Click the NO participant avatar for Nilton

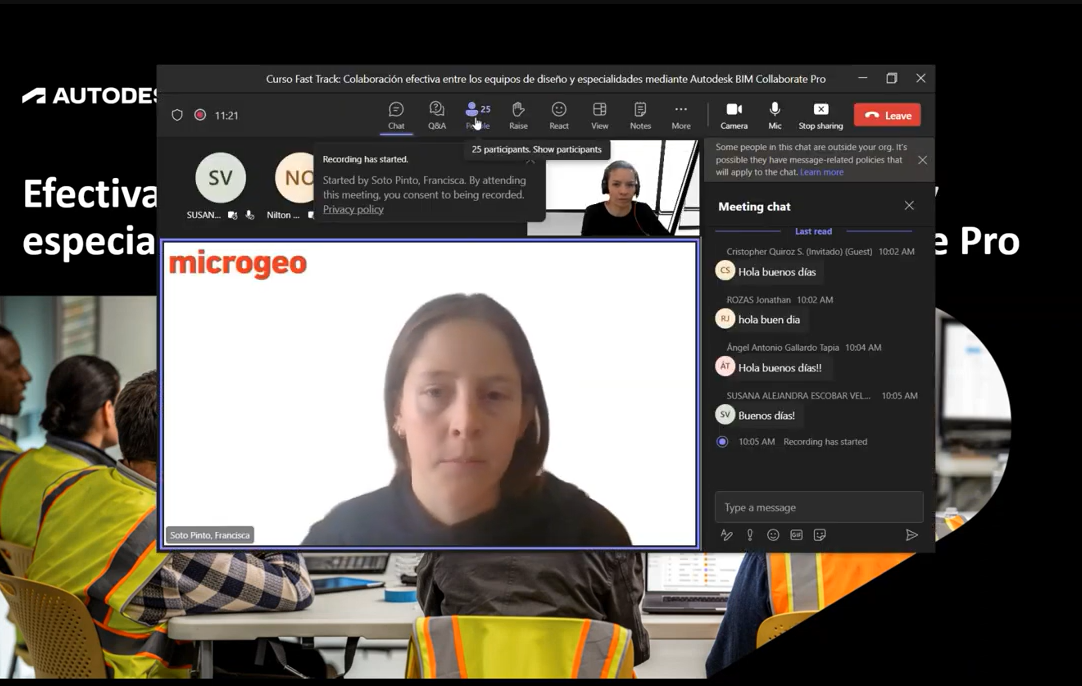point(296,177)
